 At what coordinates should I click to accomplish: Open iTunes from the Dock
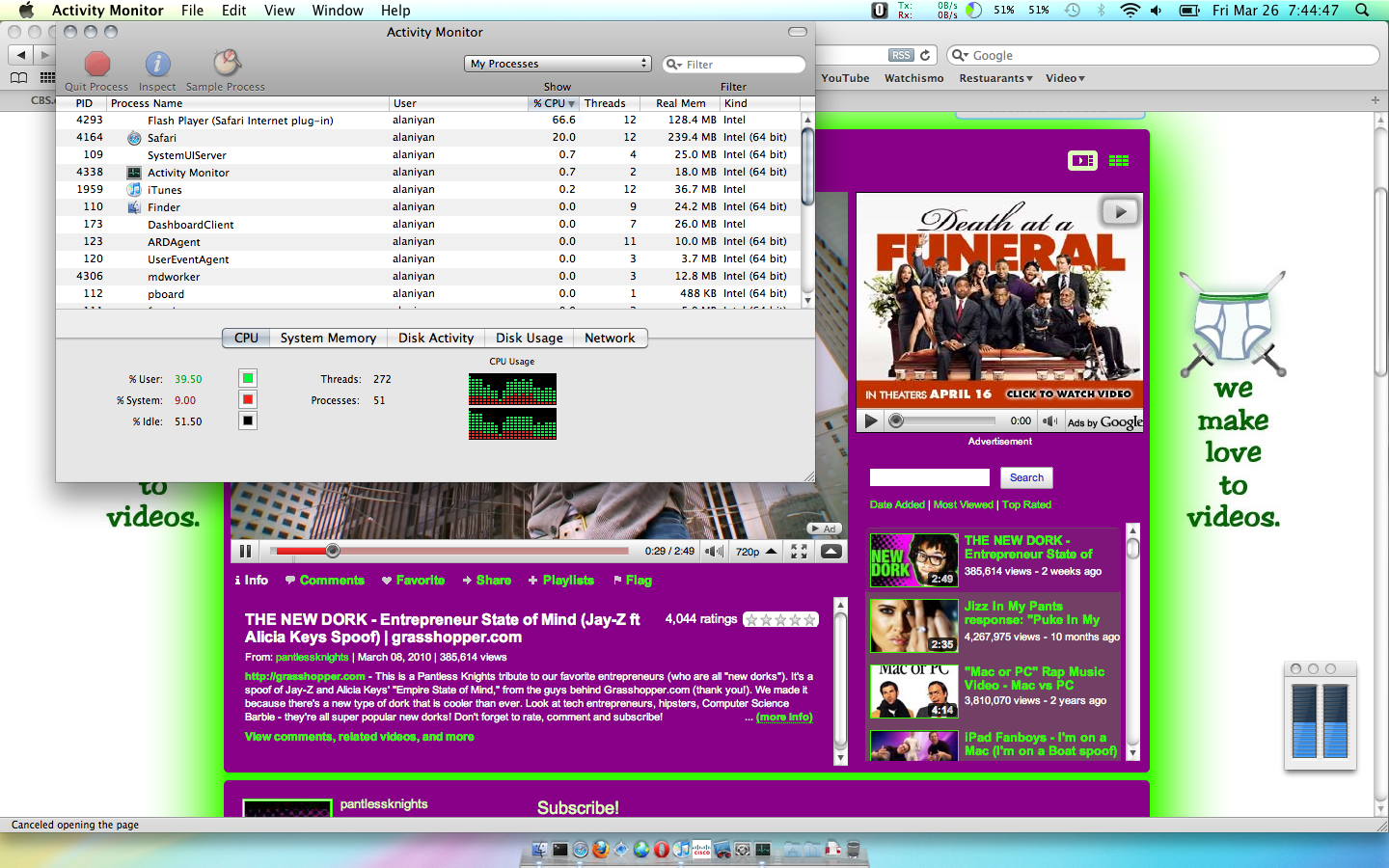click(682, 850)
